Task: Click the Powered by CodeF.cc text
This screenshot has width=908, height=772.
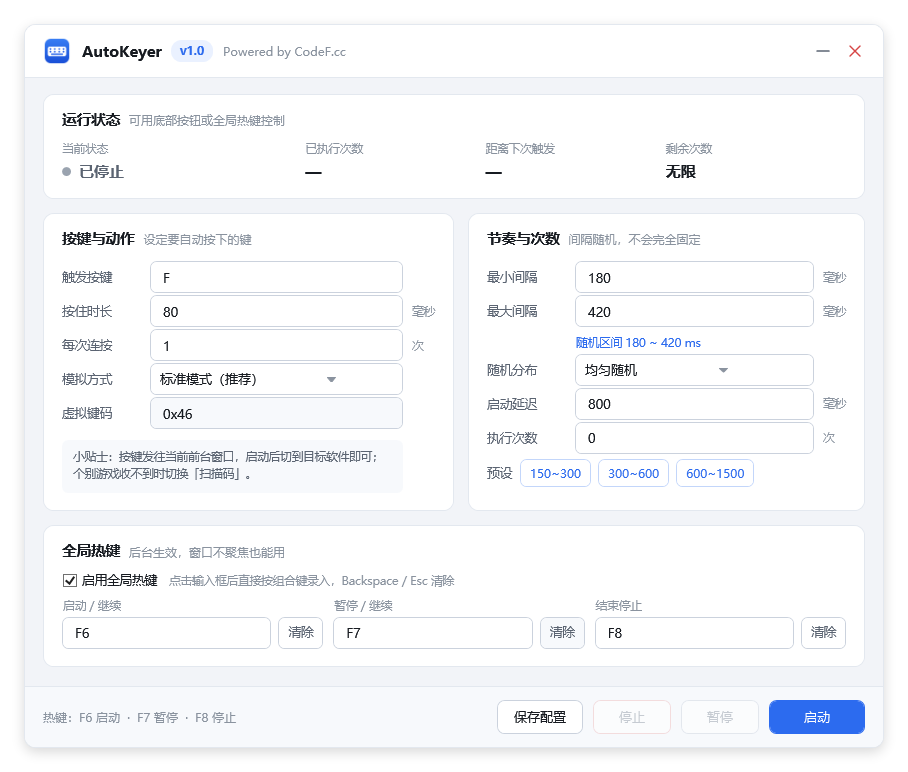Action: pyautogui.click(x=284, y=52)
